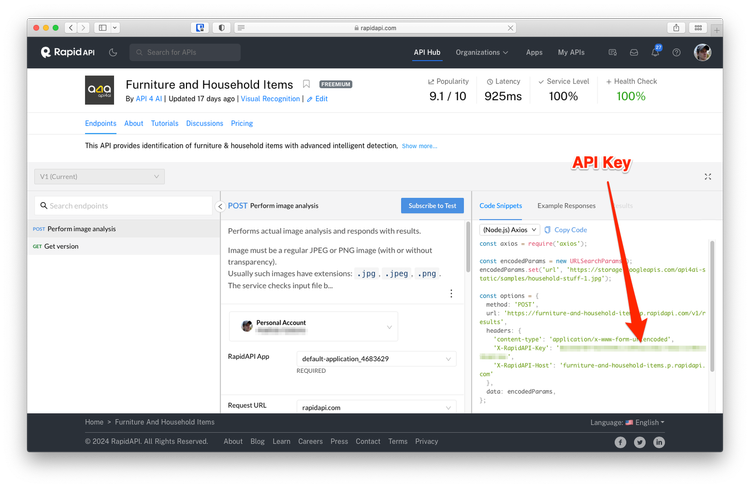Switch to the Code Snippets tab
This screenshot has height=488, width=750.
[x=500, y=206]
